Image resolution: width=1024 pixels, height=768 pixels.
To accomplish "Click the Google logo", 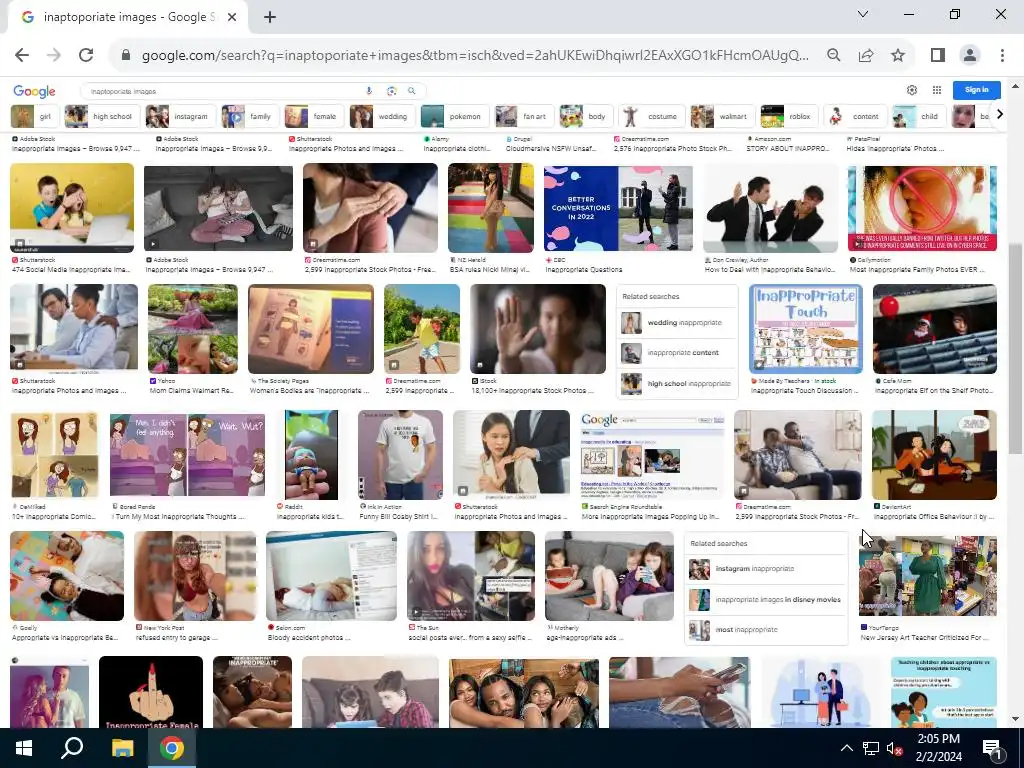I will click(34, 91).
